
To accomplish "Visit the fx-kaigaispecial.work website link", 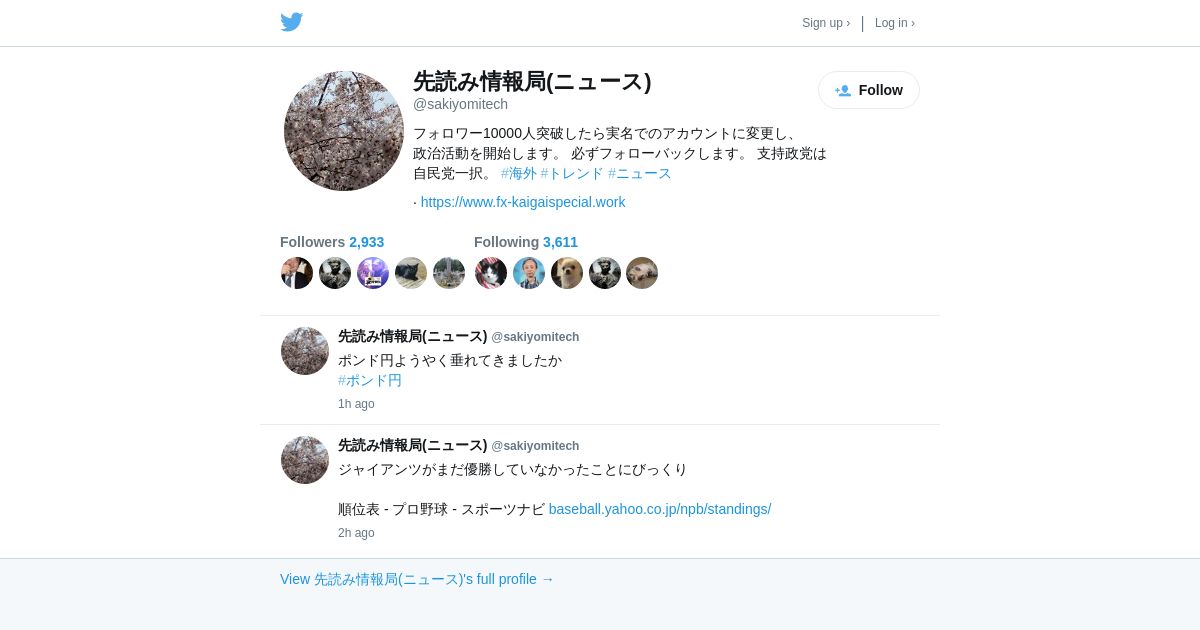I will pos(523,202).
